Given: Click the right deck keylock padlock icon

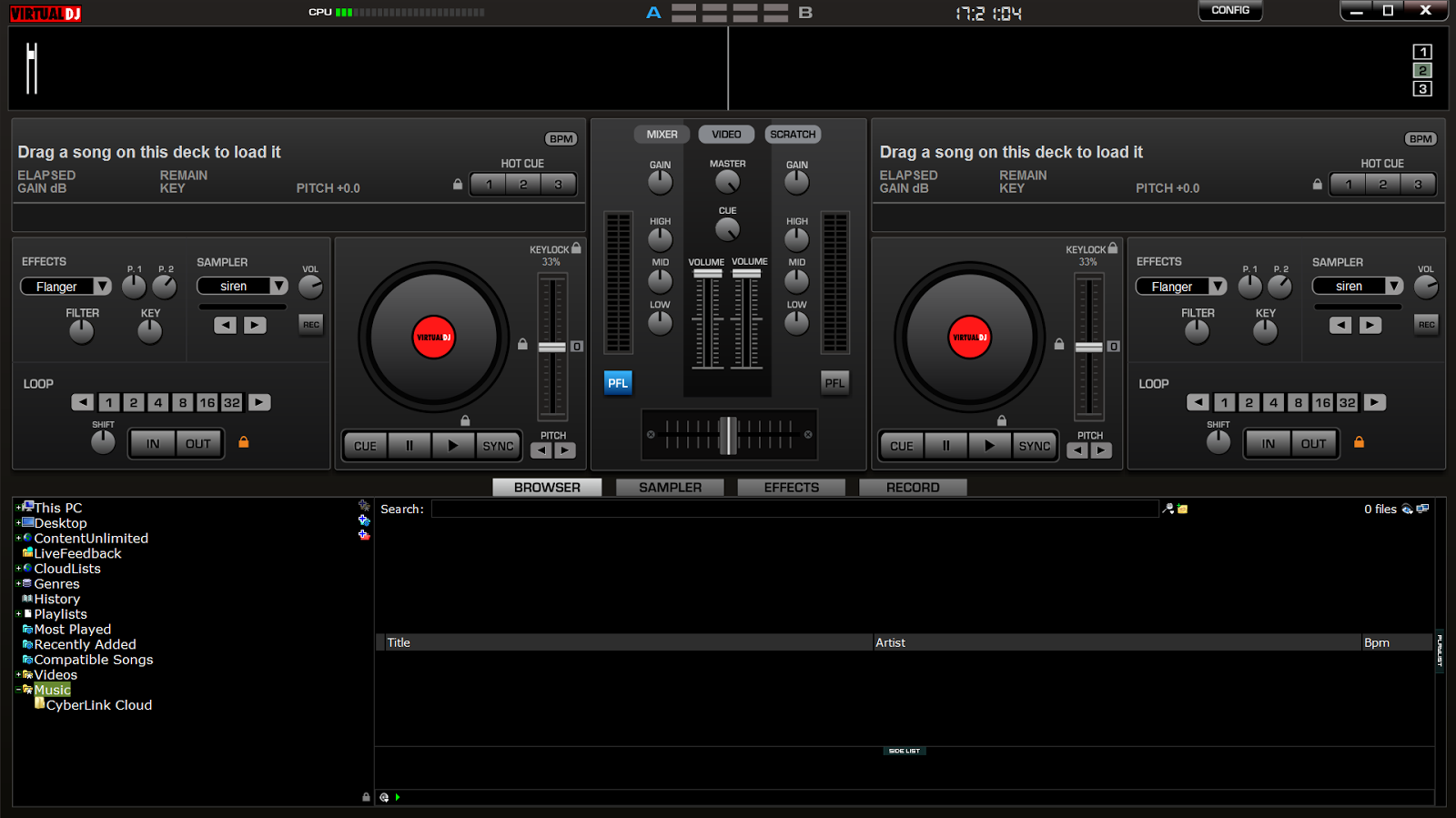Looking at the screenshot, I should pos(1112,247).
